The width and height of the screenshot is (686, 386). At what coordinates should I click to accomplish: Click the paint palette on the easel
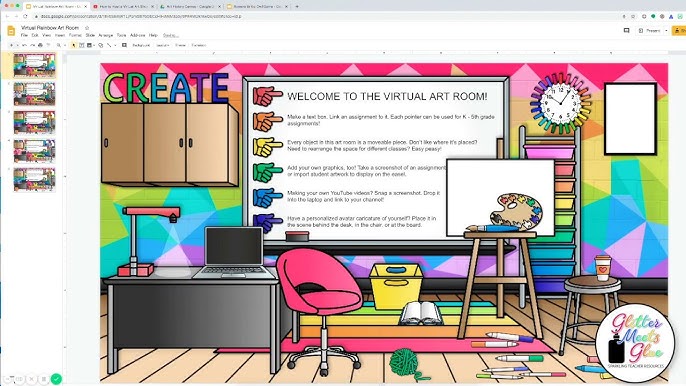pyautogui.click(x=516, y=211)
